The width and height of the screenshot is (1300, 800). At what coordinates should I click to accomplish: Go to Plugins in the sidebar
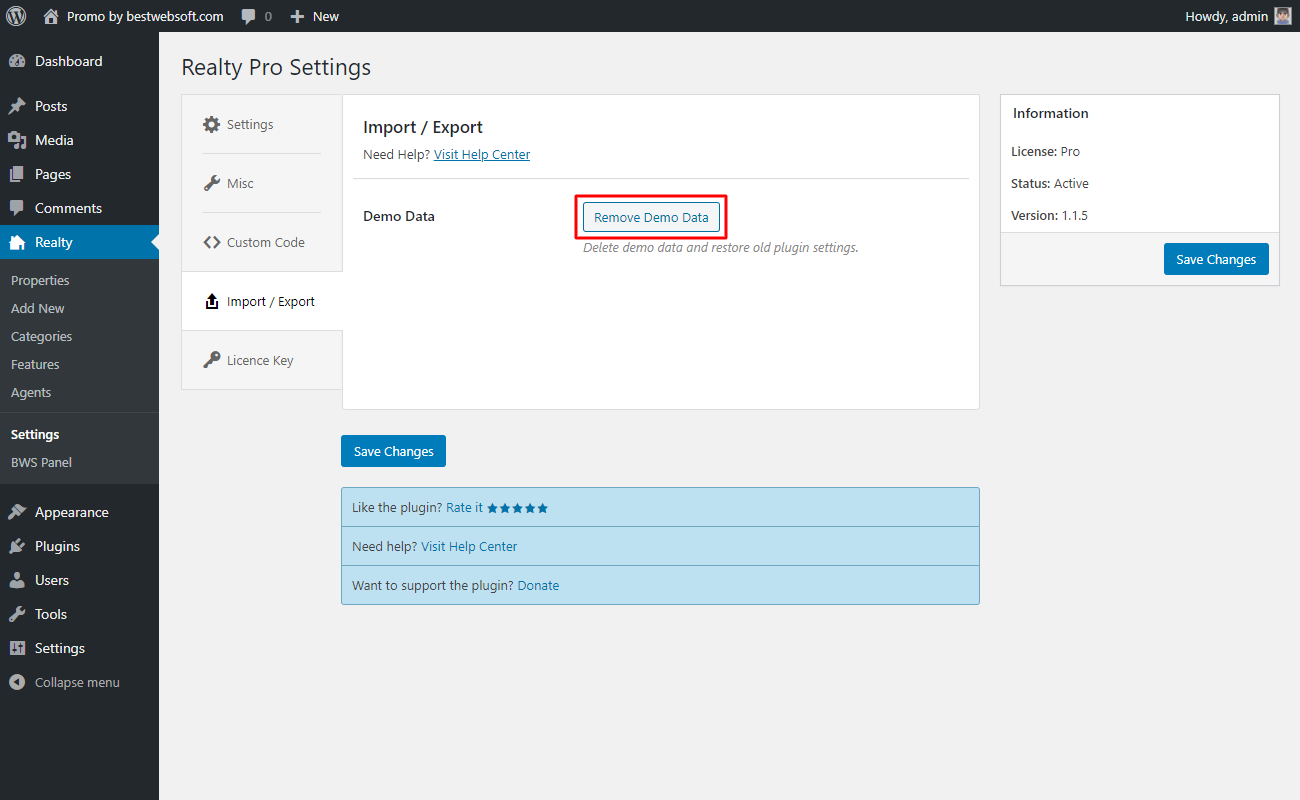(79, 546)
